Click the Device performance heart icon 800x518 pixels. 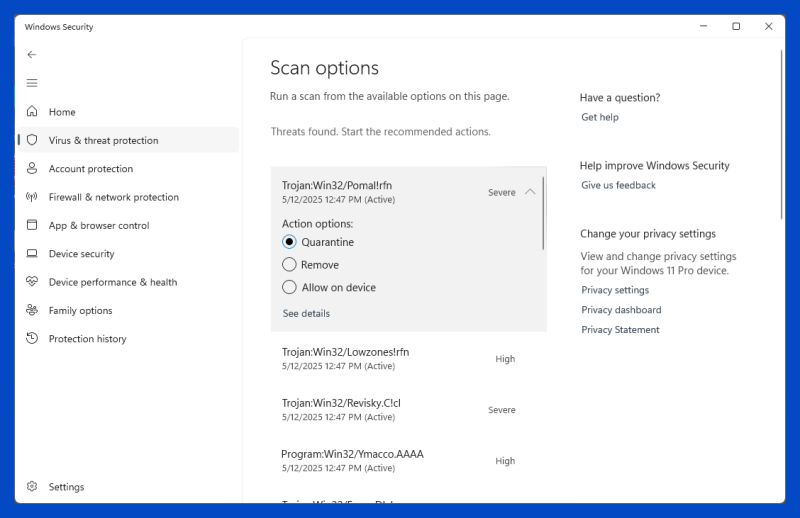coord(32,282)
